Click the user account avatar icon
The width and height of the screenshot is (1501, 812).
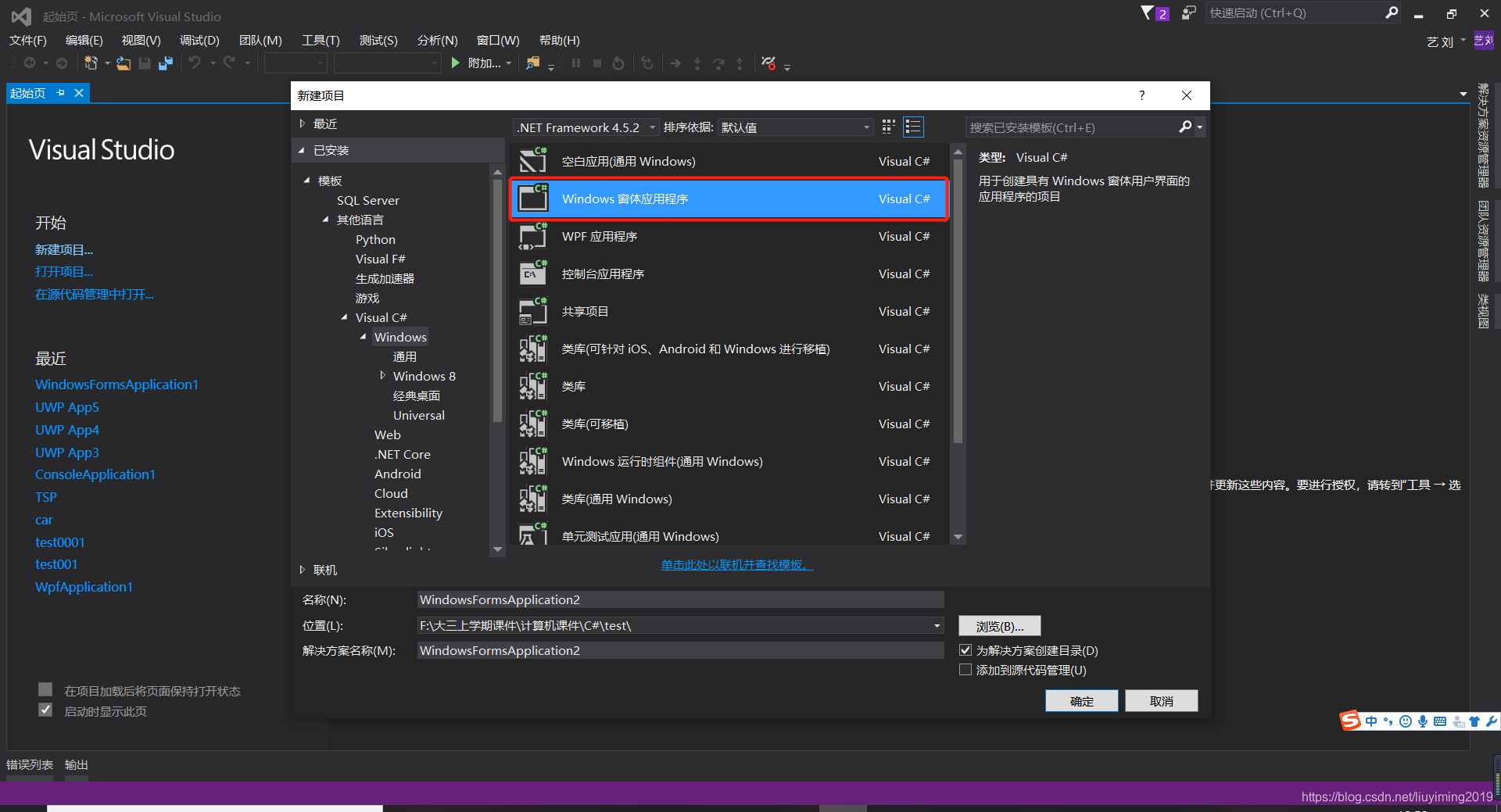(1484, 41)
